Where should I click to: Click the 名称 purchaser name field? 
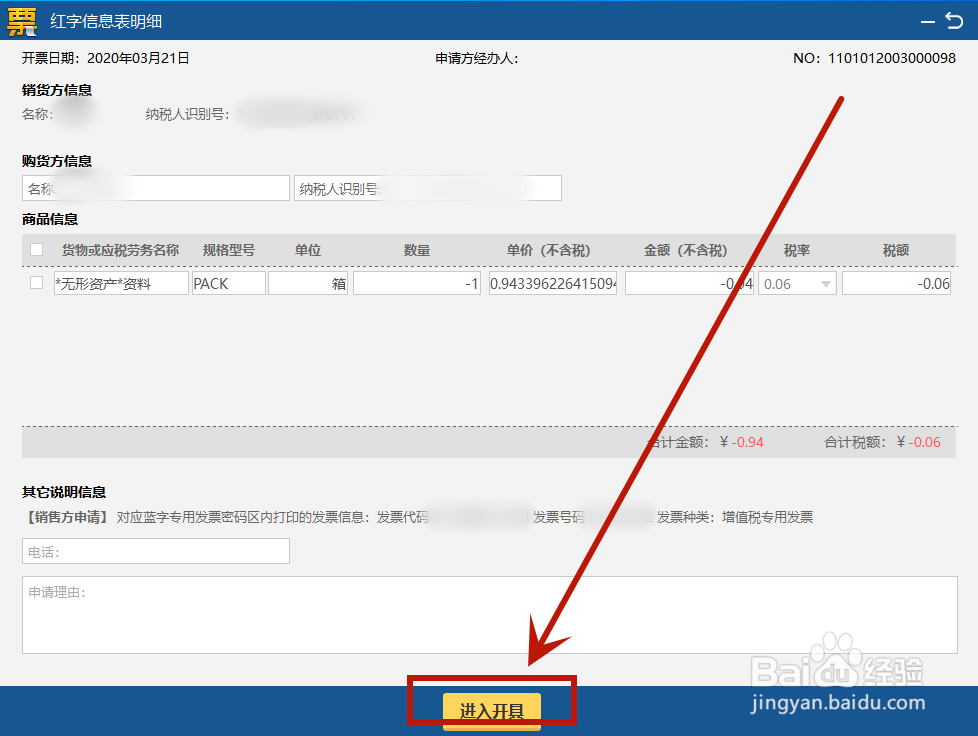pos(155,188)
